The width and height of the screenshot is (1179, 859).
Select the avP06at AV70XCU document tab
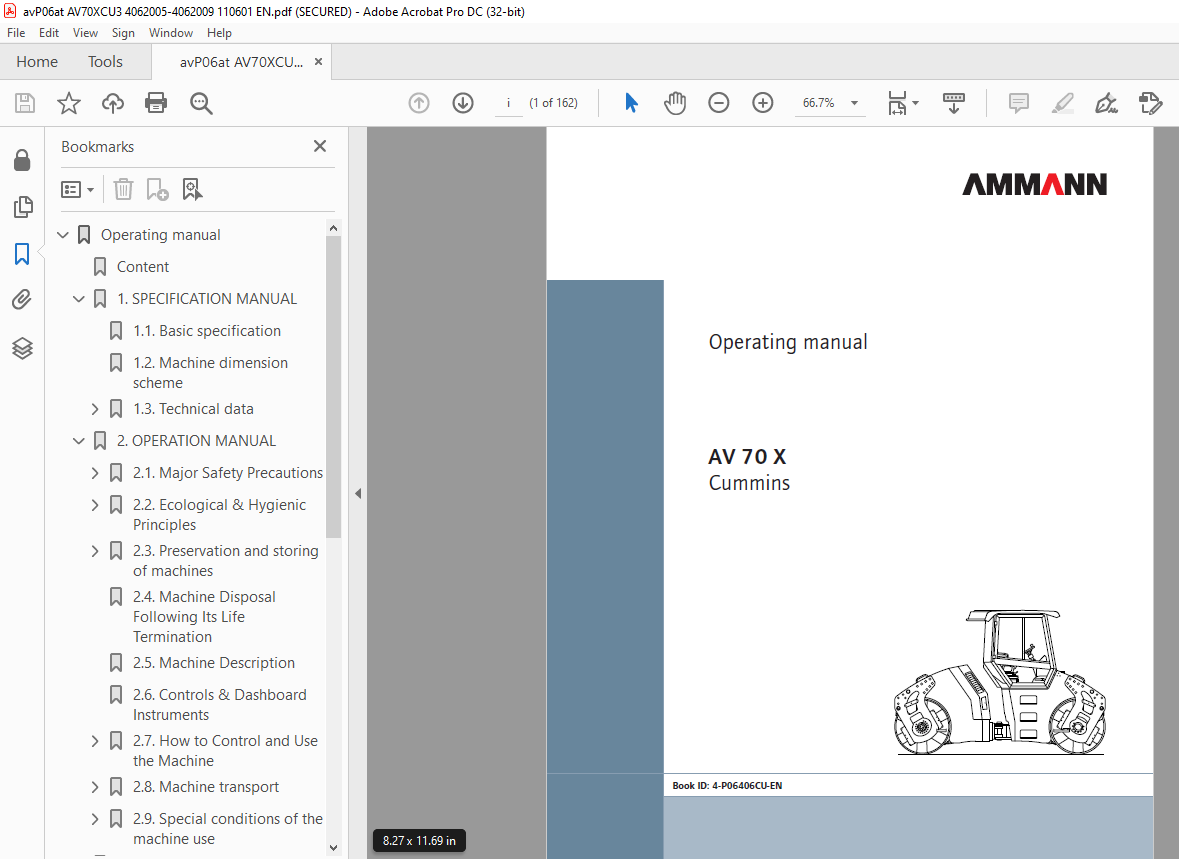point(241,62)
